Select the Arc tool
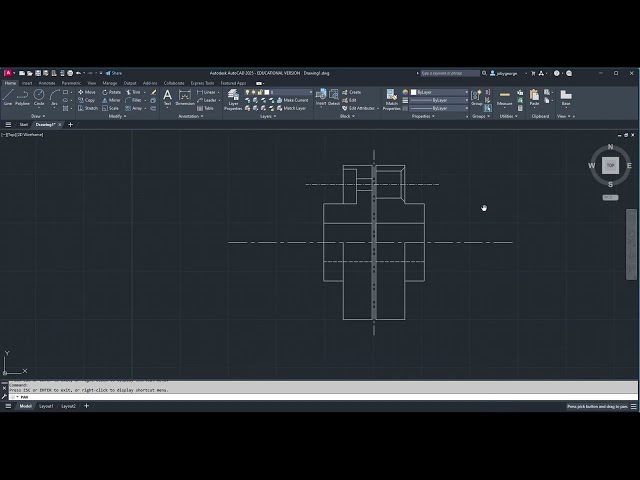Screen dimensions: 640x480 (54, 97)
